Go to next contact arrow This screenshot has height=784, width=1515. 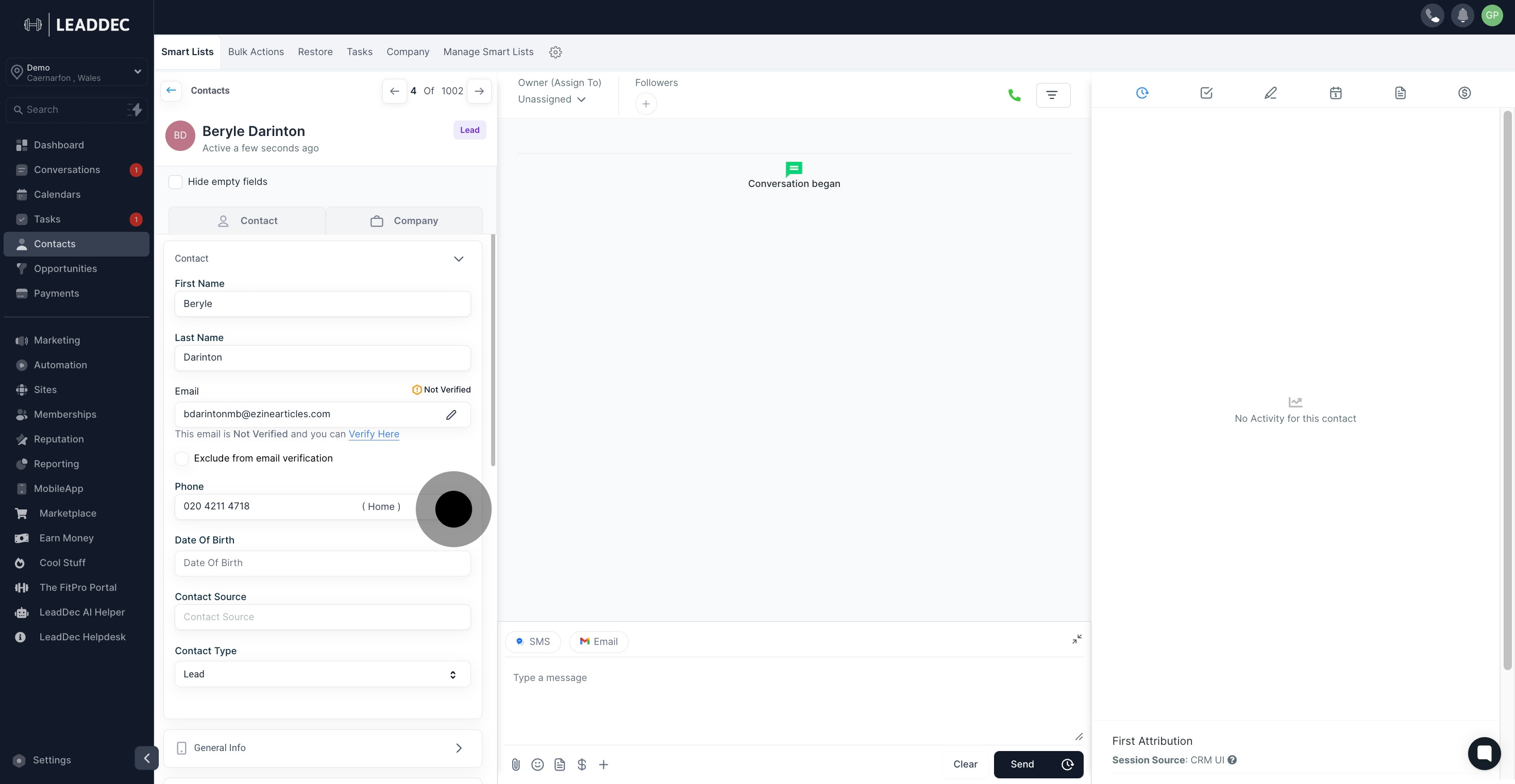(x=479, y=91)
